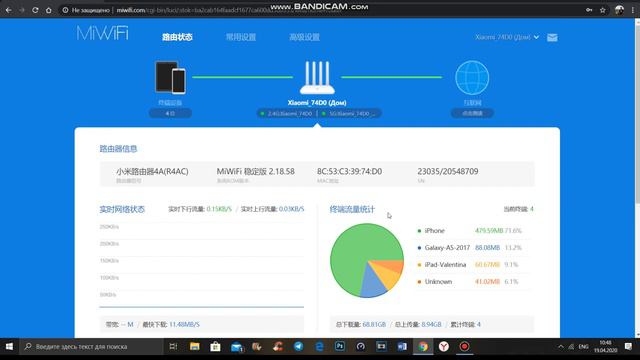The height and width of the screenshot is (360, 640).
Task: Click the internet globe icon
Action: tap(472, 78)
